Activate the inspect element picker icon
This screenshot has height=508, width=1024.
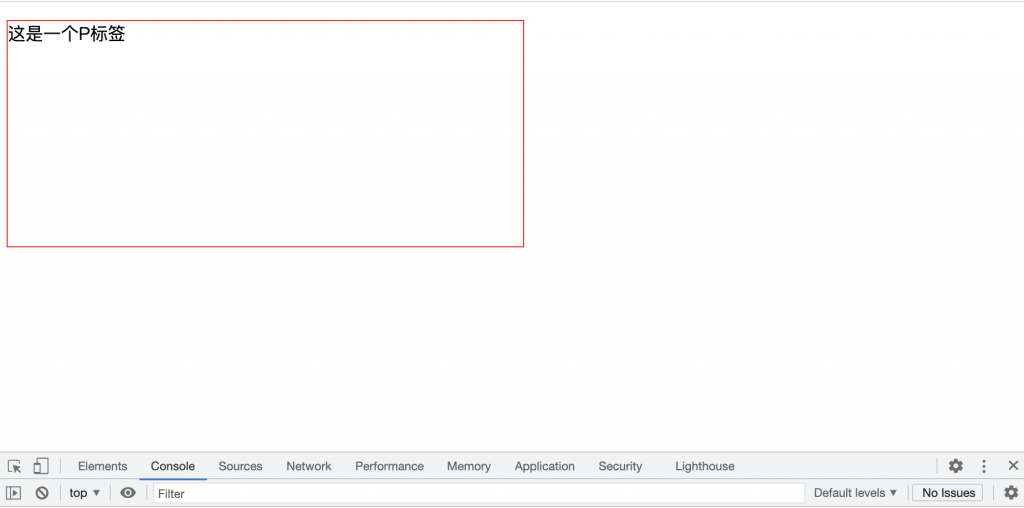[x=14, y=466]
